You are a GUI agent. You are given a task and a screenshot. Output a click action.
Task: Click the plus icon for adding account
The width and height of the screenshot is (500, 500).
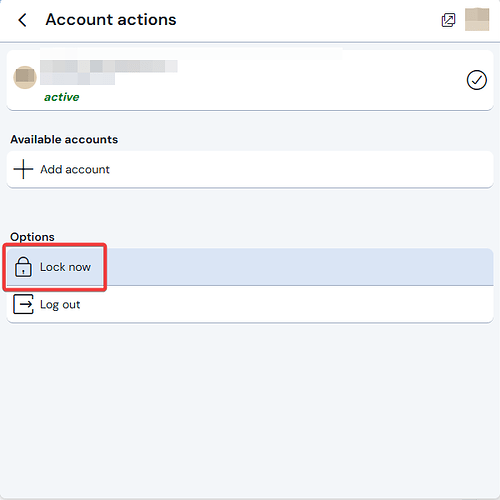click(x=23, y=169)
